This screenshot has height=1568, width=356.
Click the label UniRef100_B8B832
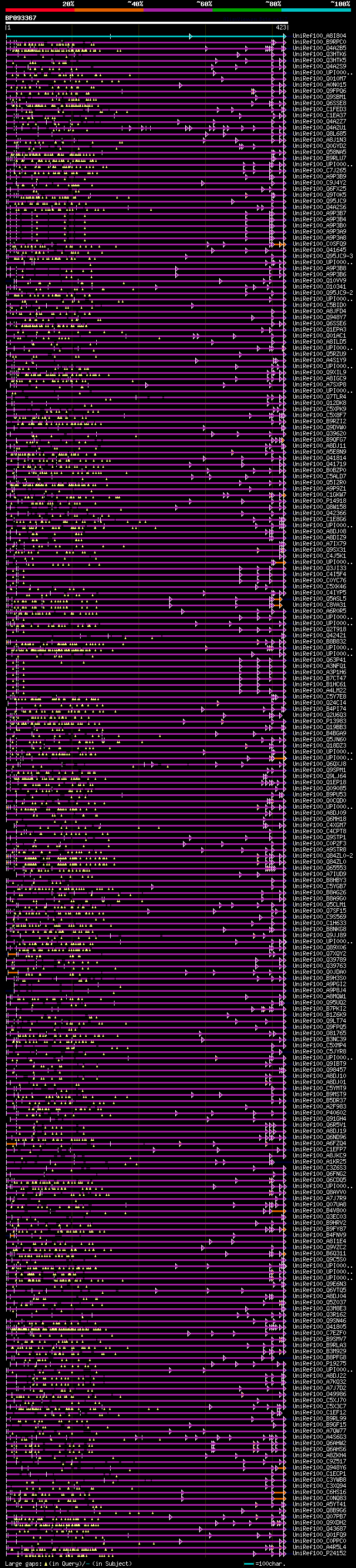319,641
